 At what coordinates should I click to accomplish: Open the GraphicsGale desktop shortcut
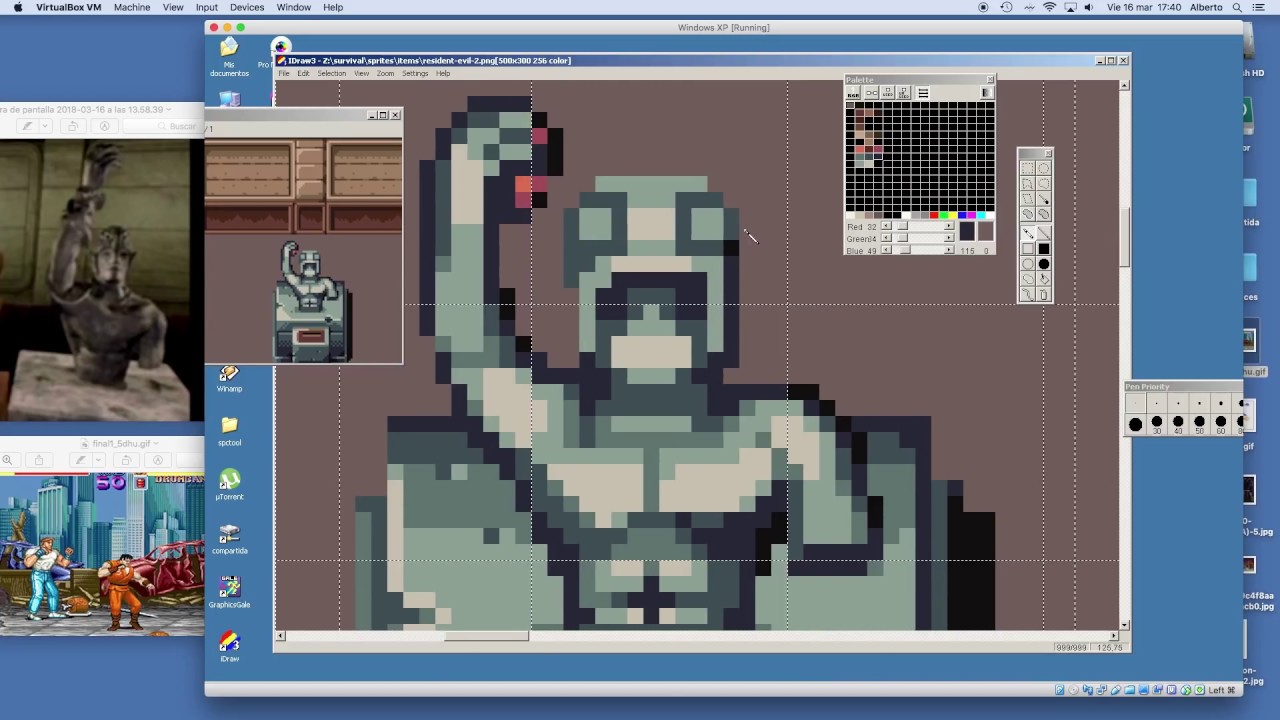(229, 592)
